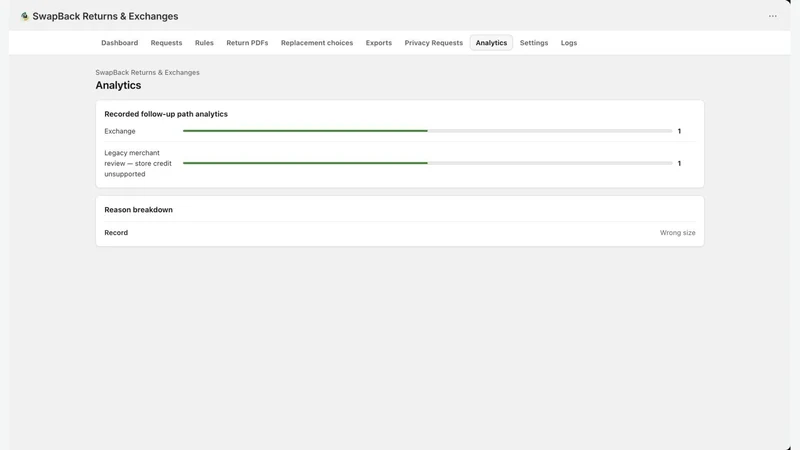Click the 'Recorded follow-up path analytics' heading
The height and width of the screenshot is (450, 800).
tap(166, 114)
